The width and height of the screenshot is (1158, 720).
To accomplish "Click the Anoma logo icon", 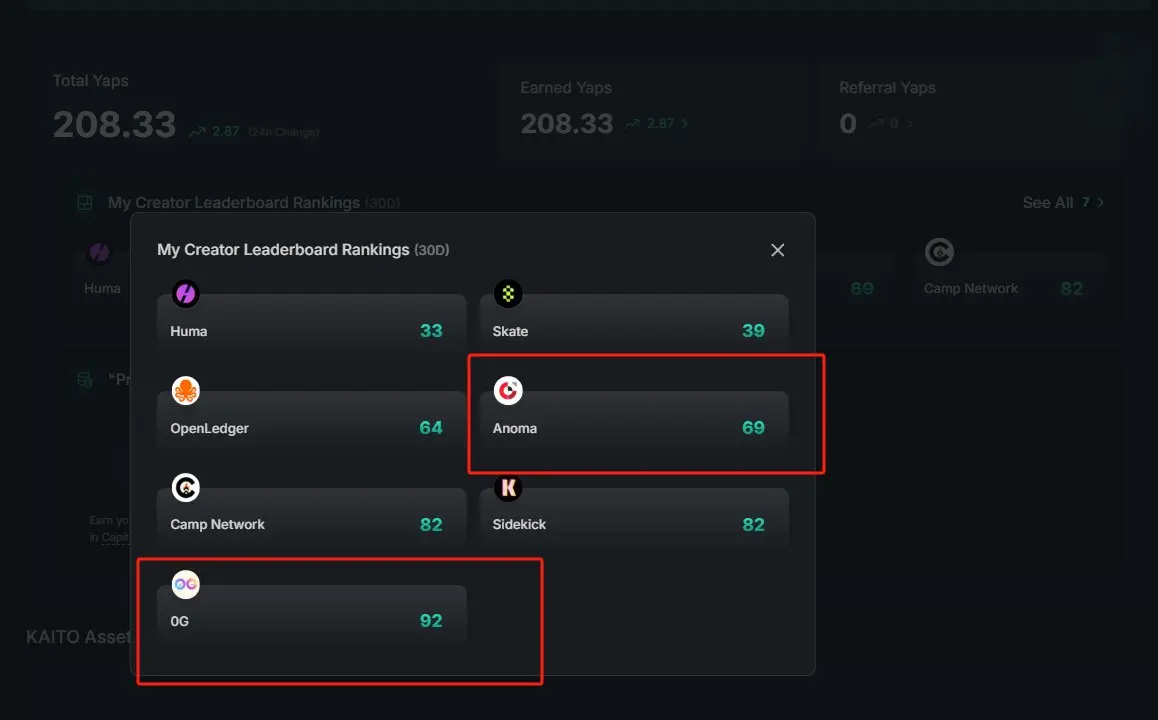I will [508, 391].
